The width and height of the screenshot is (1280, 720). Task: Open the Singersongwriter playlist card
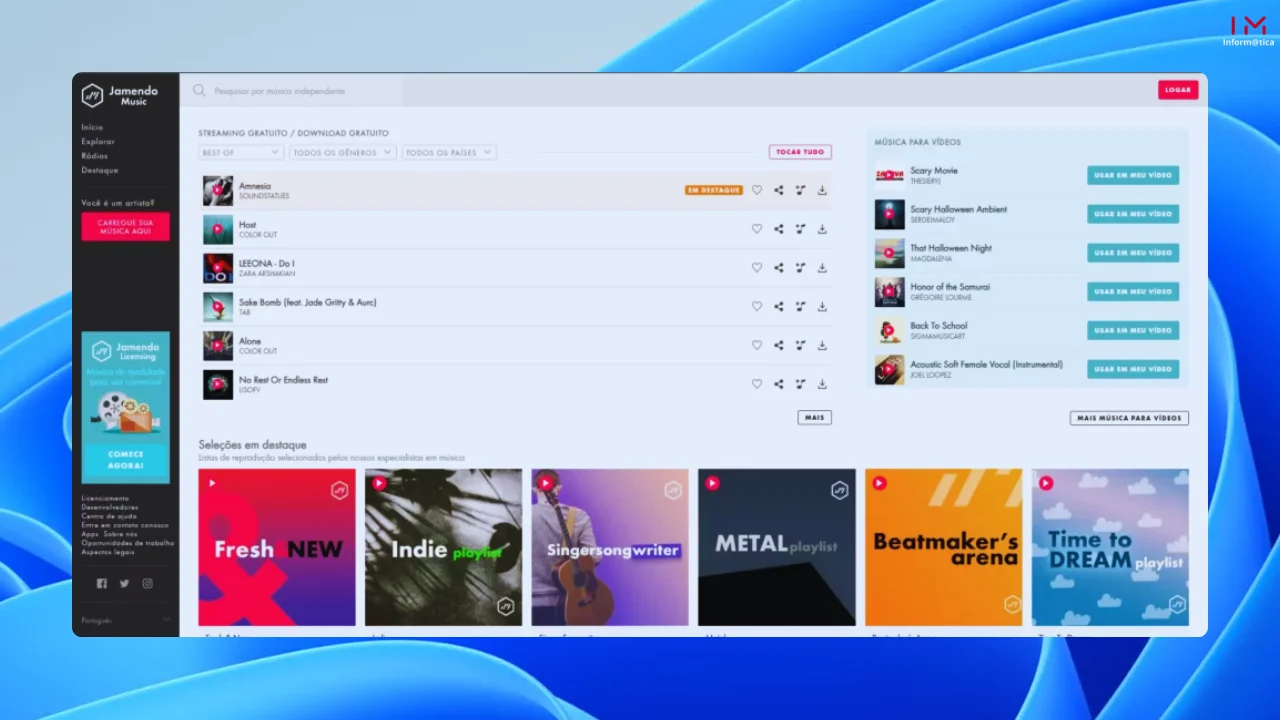click(610, 548)
